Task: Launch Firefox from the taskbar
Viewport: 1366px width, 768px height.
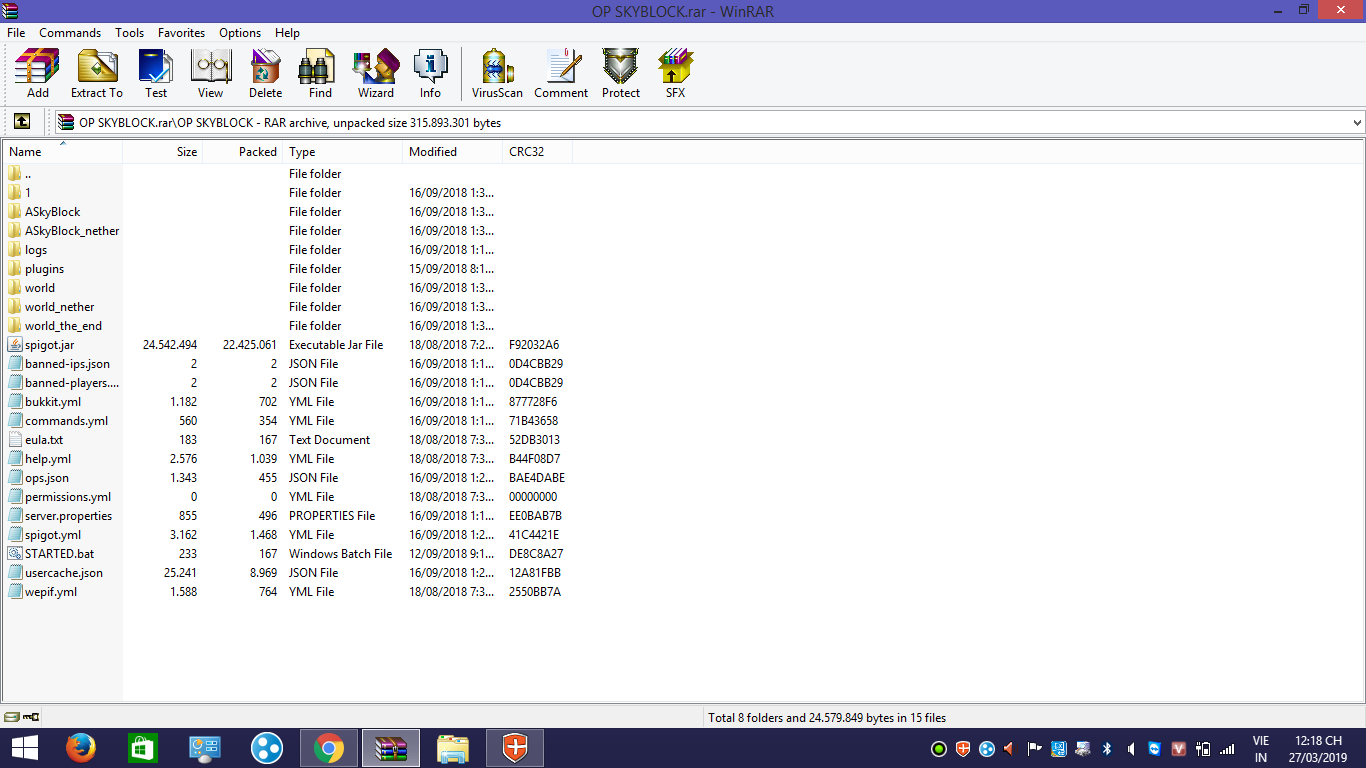Action: coord(80,748)
